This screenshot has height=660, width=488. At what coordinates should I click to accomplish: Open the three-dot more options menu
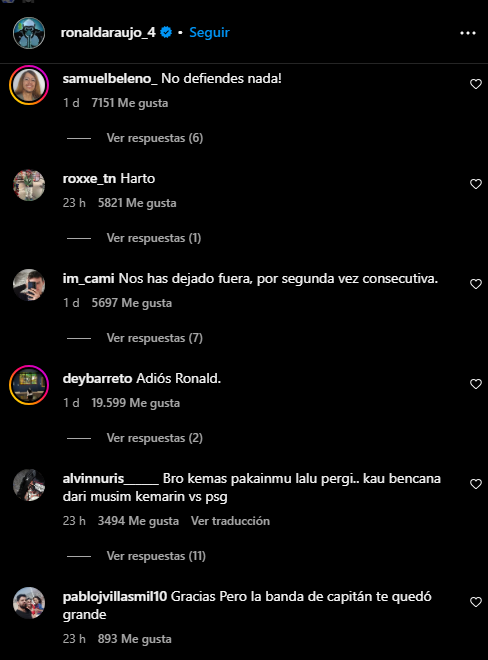[x=468, y=33]
